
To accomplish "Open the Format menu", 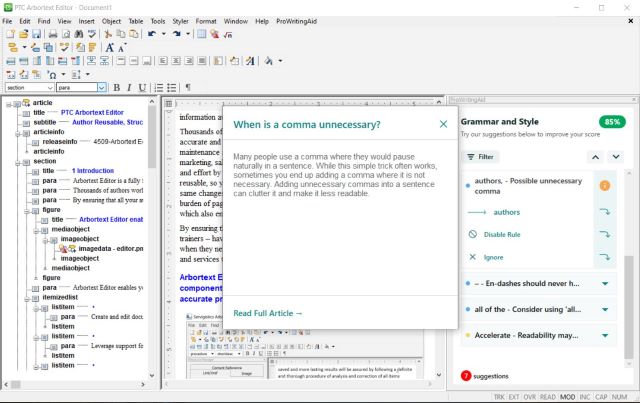I will [x=206, y=21].
